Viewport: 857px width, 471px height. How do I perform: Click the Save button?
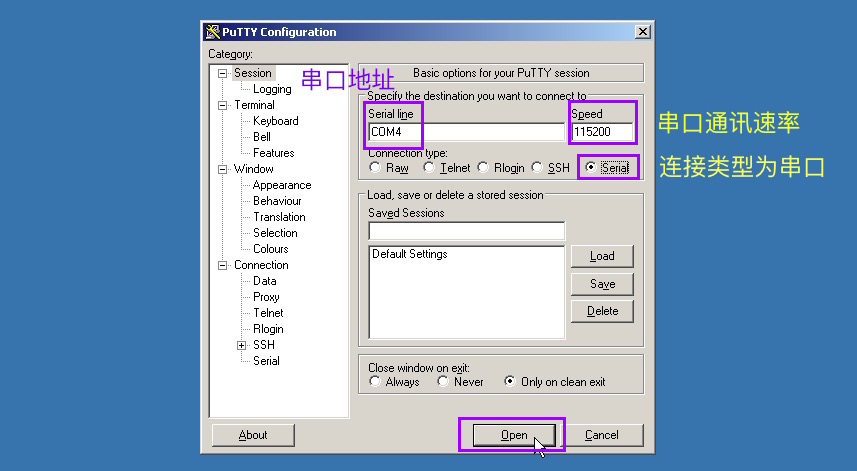pyautogui.click(x=602, y=284)
